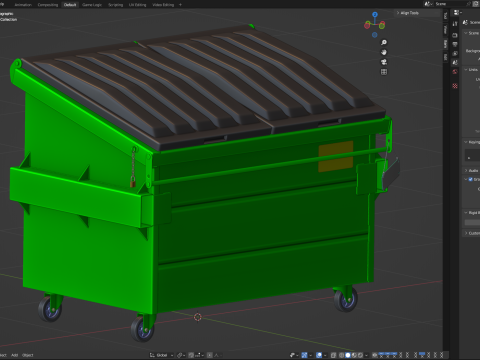Select rendered viewport shading
The width and height of the screenshot is (480, 360).
coord(360,355)
